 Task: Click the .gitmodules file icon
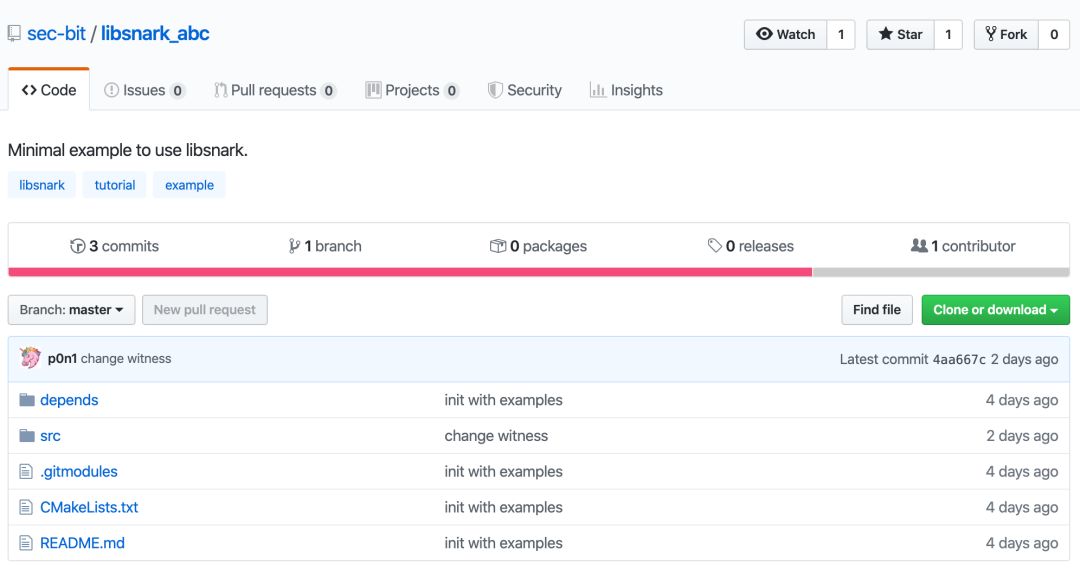[26, 472]
